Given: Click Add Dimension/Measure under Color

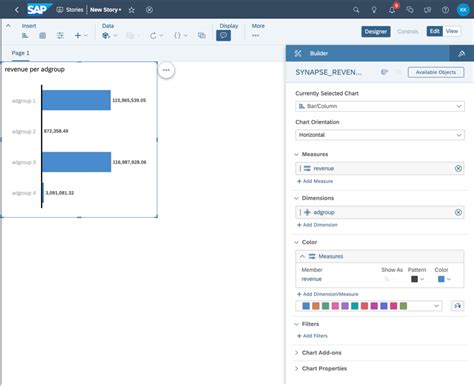Looking at the screenshot, I should point(328,294).
